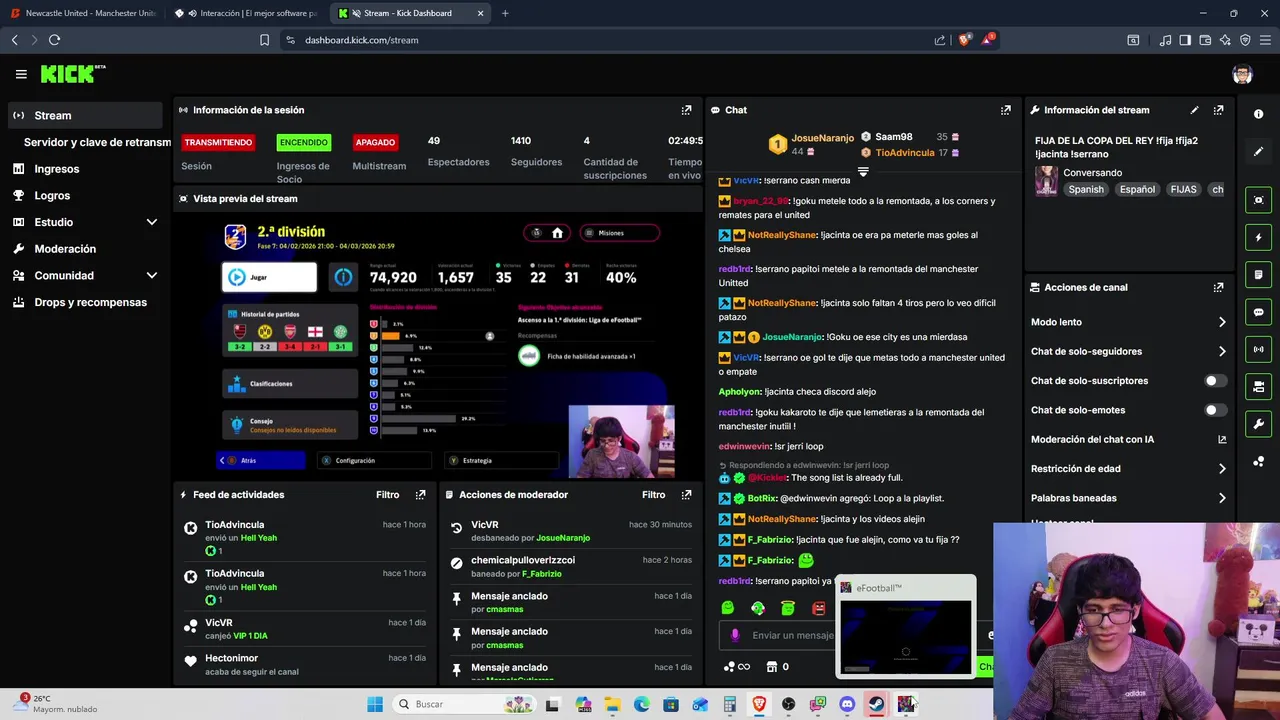Image resolution: width=1280 pixels, height=720 pixels.
Task: Edit stream info with the pencil icon
Action: coord(1194,110)
